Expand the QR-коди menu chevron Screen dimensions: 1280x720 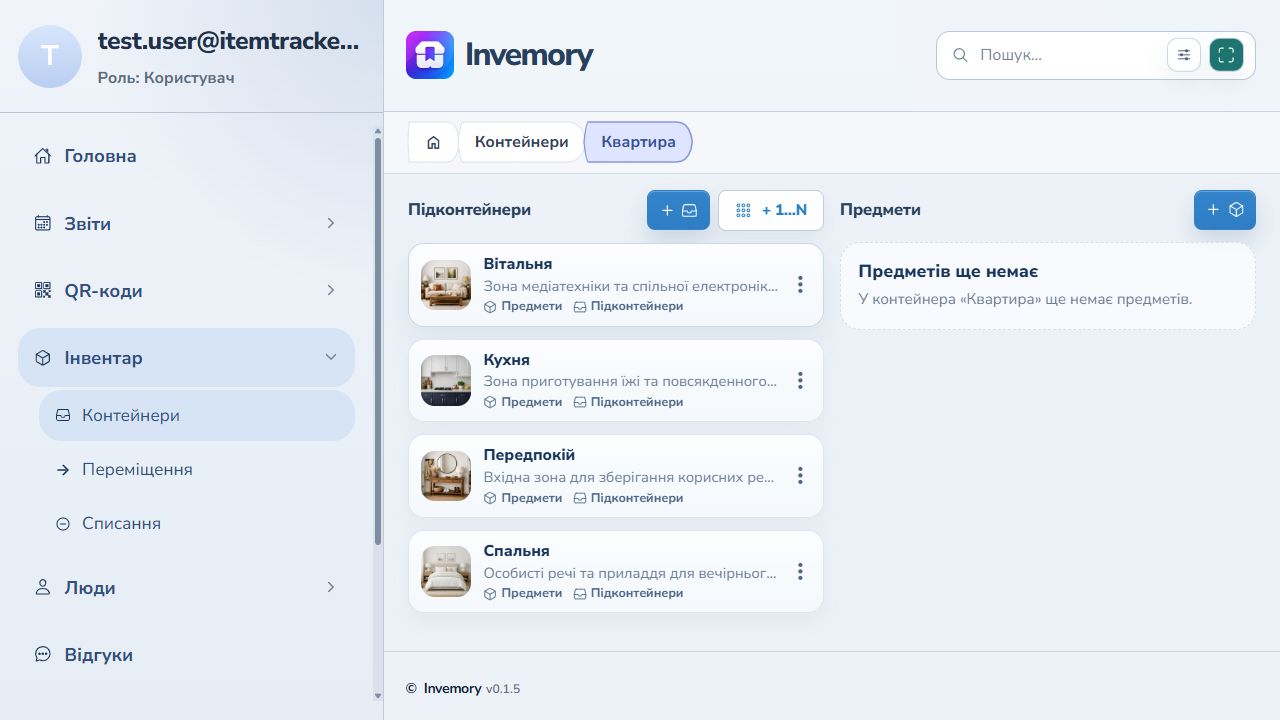click(331, 290)
